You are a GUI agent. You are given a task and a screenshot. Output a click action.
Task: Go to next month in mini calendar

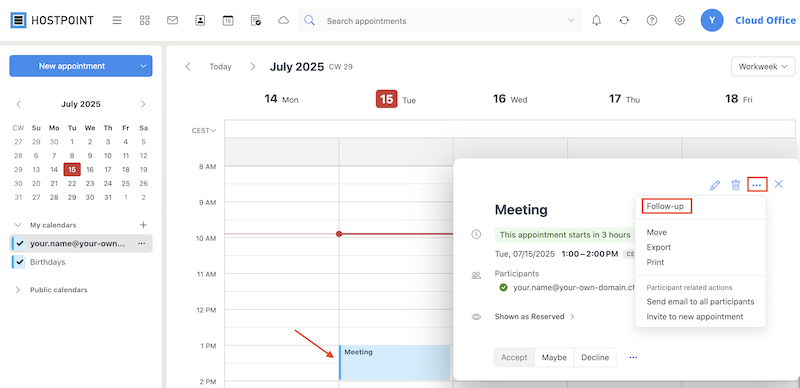(x=143, y=104)
